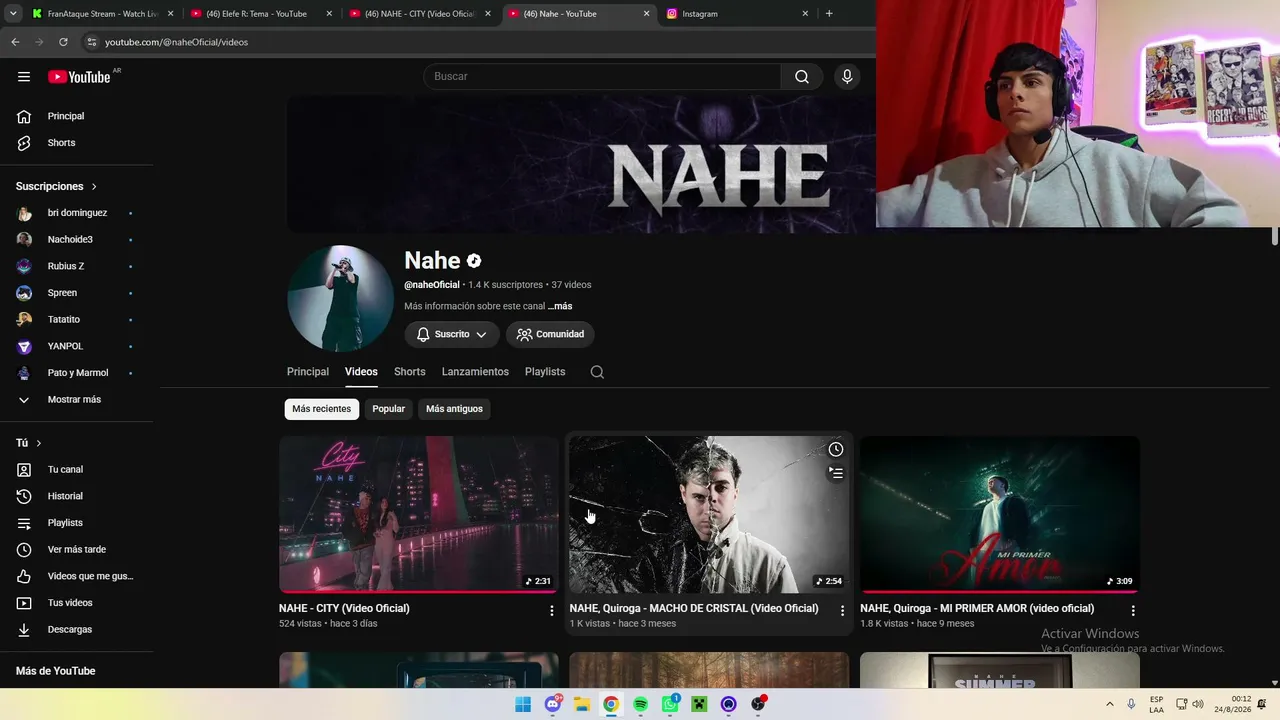View site information icon in address bar
1280x720 pixels.
pyautogui.click(x=92, y=42)
